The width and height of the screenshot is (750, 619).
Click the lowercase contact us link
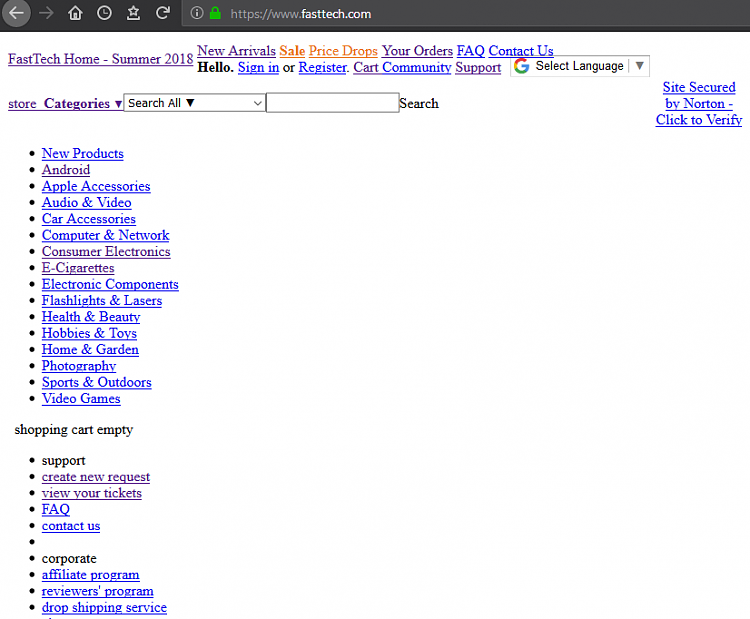71,526
